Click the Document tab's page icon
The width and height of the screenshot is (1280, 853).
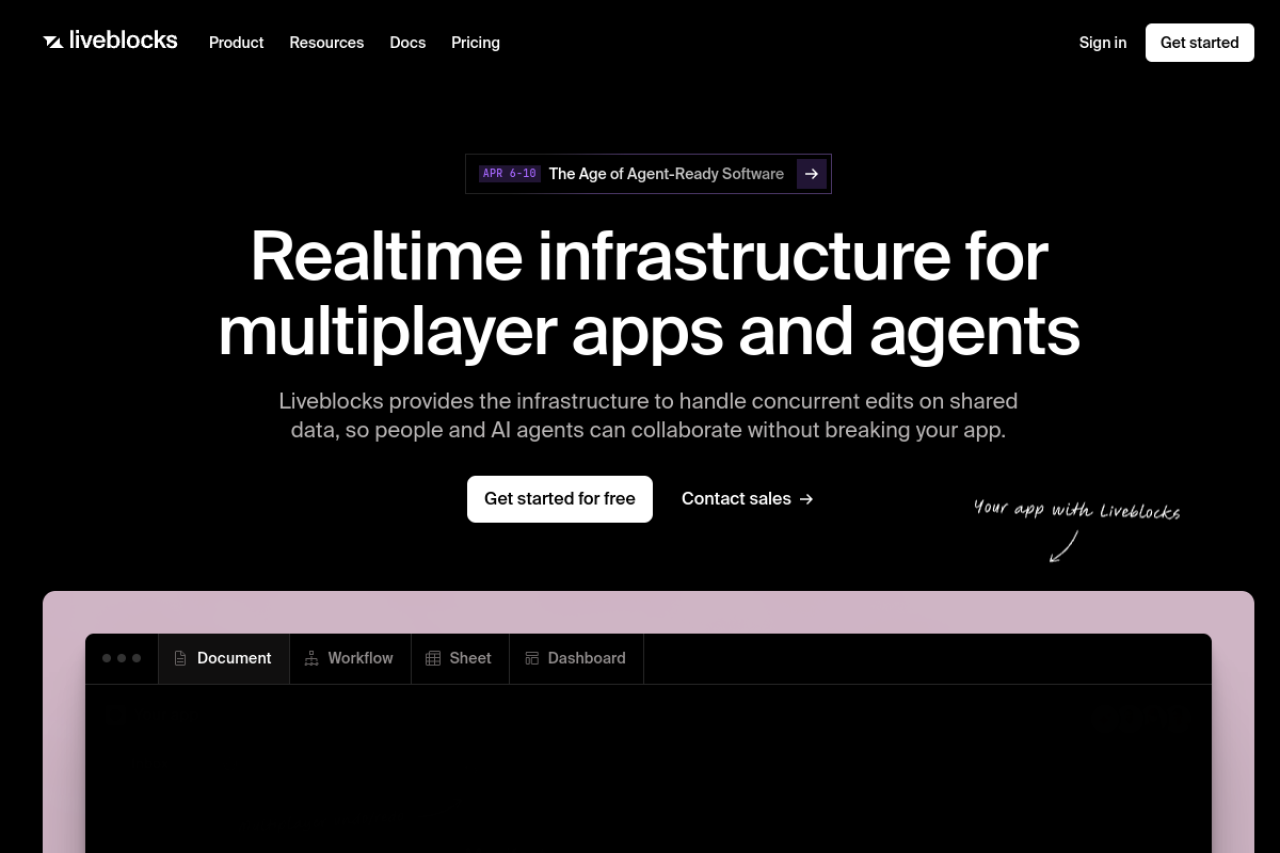(x=180, y=658)
